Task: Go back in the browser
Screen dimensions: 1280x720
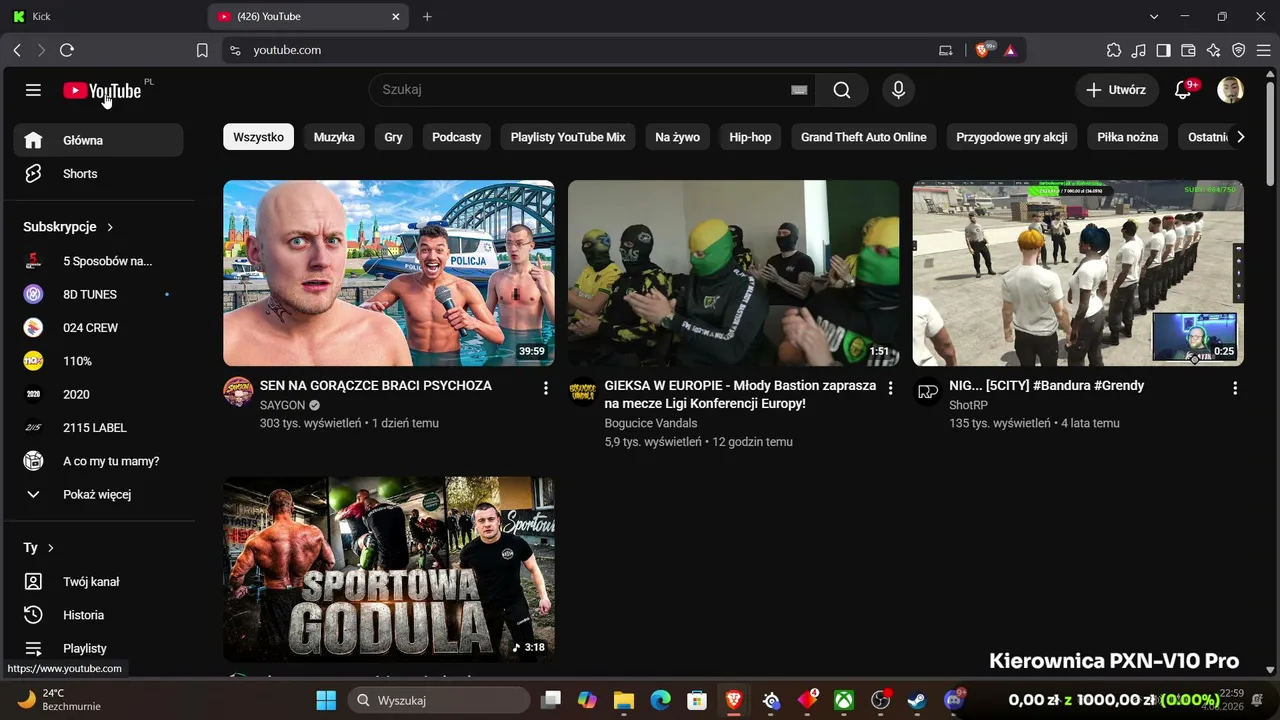Action: (17, 50)
